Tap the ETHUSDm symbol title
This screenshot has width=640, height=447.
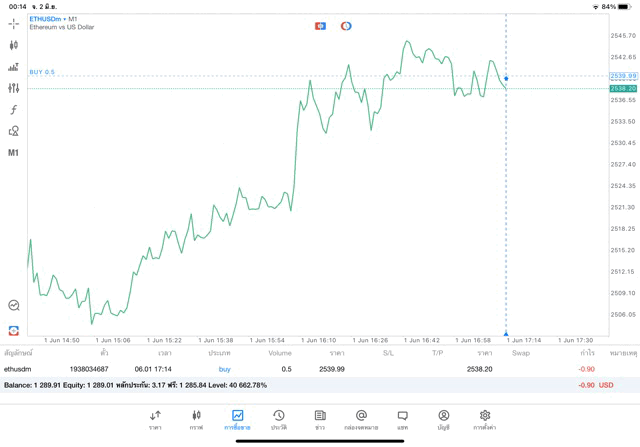point(46,18)
